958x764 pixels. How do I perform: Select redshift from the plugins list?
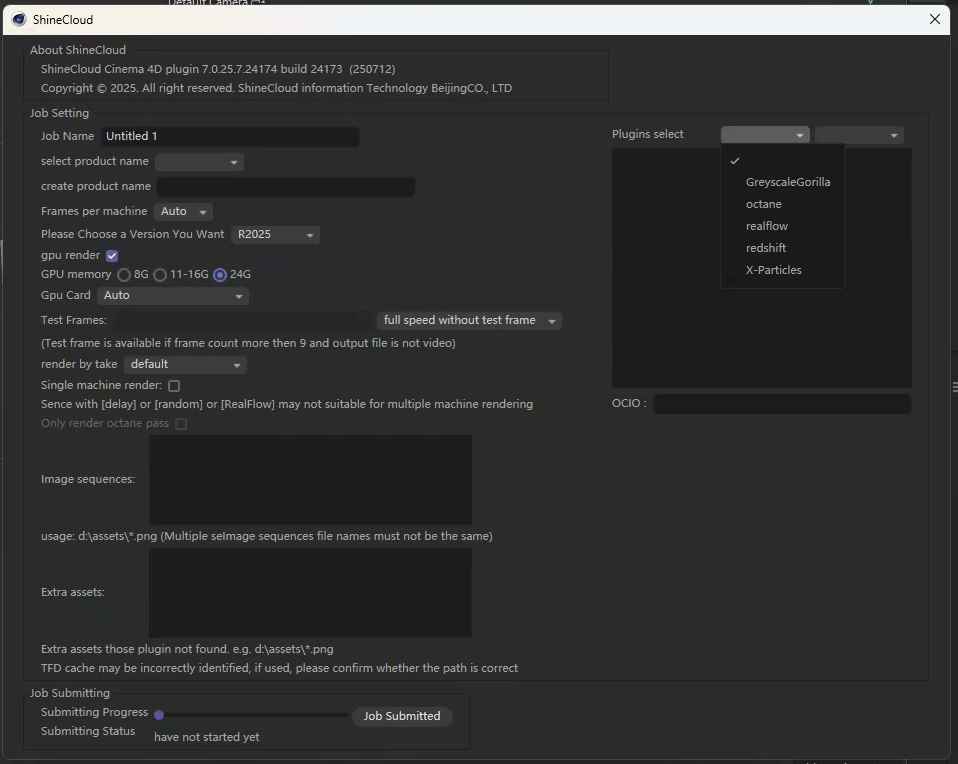coord(766,247)
